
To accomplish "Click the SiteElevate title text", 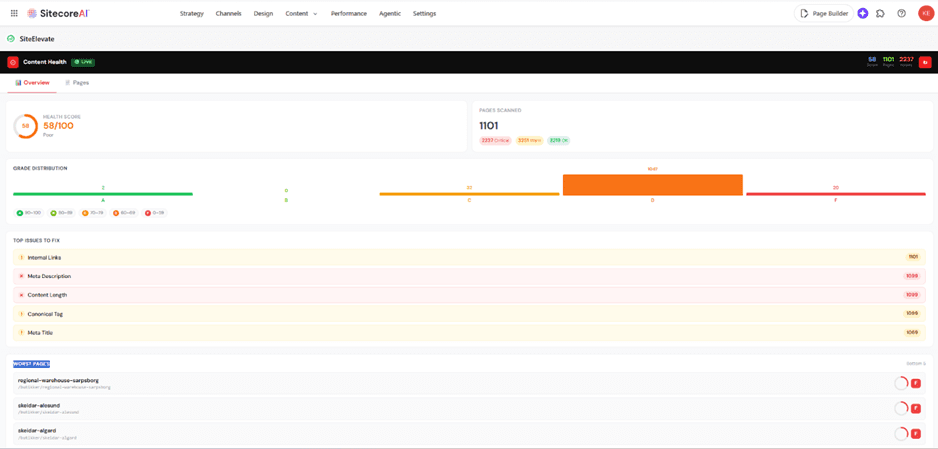I will click(x=37, y=39).
